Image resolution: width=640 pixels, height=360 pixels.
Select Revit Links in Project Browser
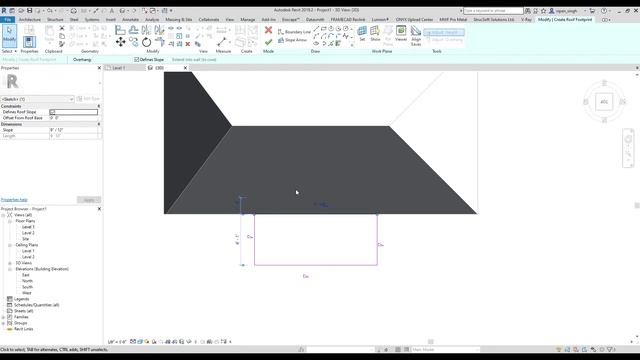[23, 329]
